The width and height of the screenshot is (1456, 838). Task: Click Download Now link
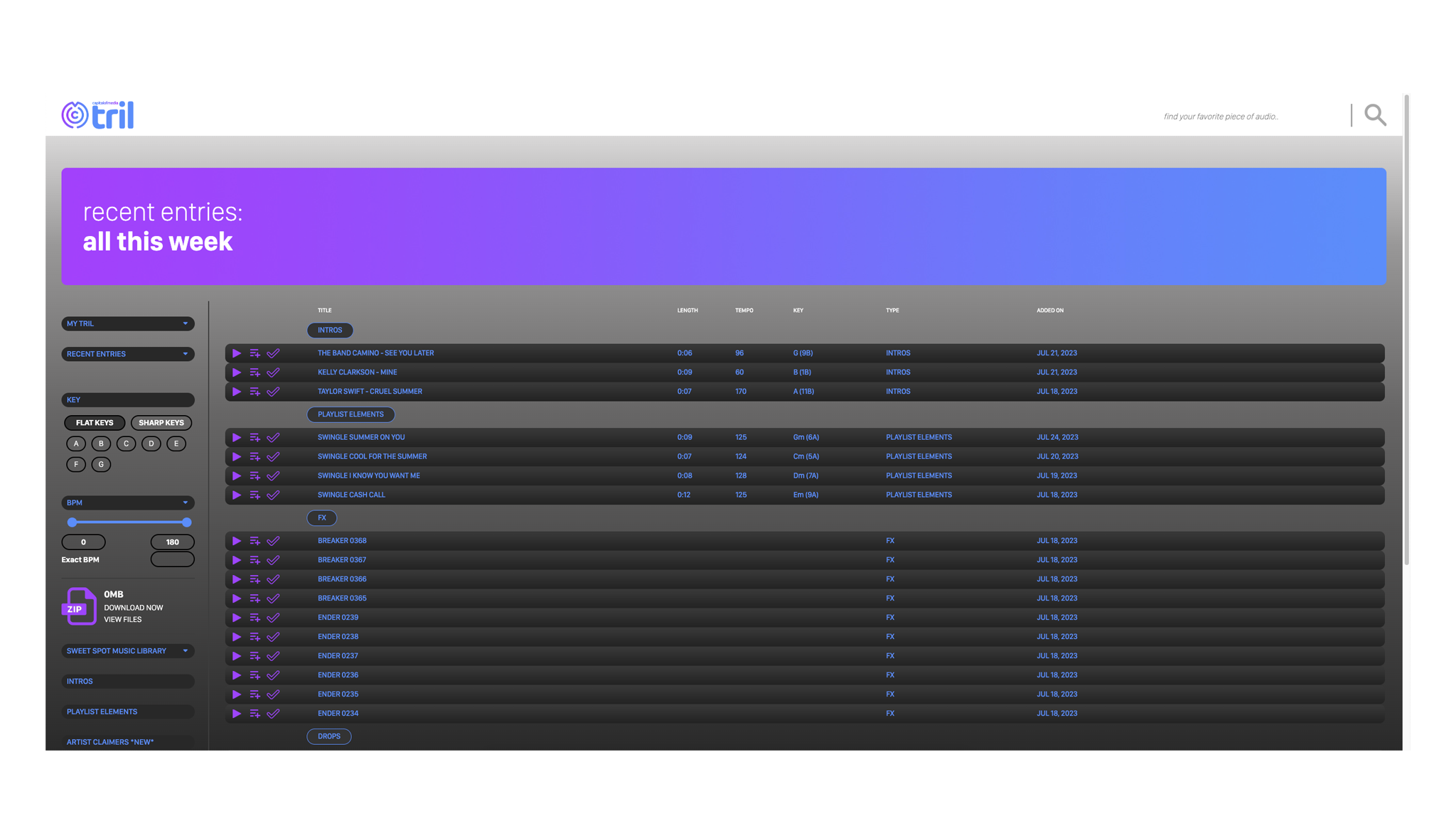point(134,608)
